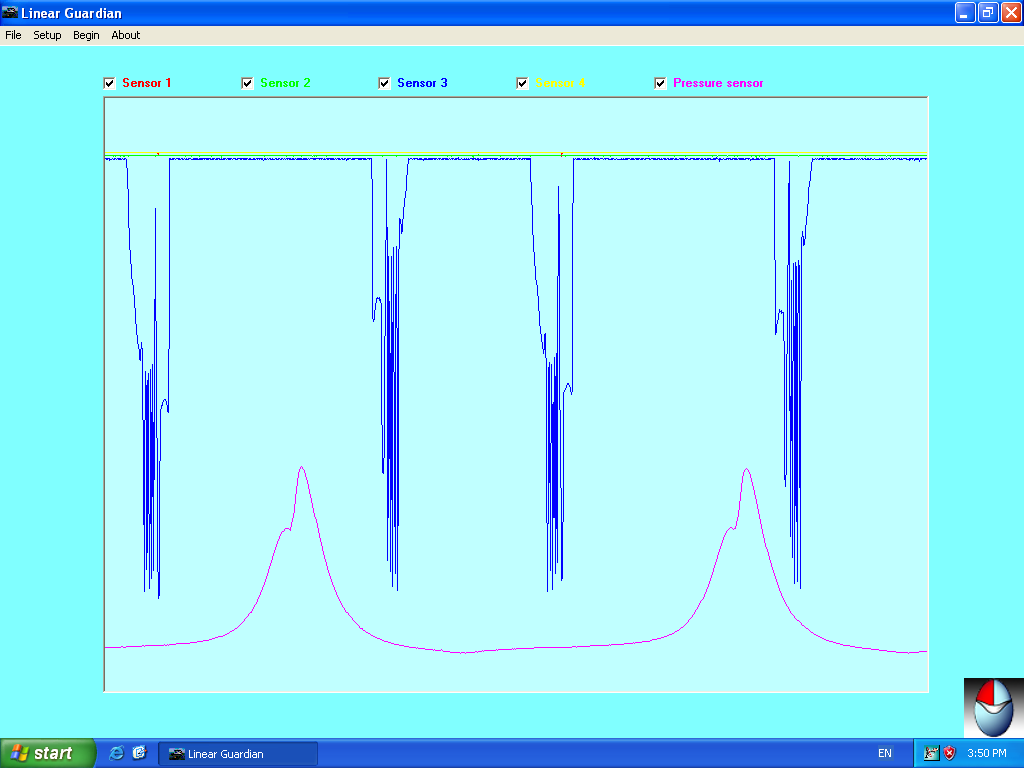The image size is (1024, 768).
Task: Uncheck the Sensor 1 checkbox
Action: point(109,83)
